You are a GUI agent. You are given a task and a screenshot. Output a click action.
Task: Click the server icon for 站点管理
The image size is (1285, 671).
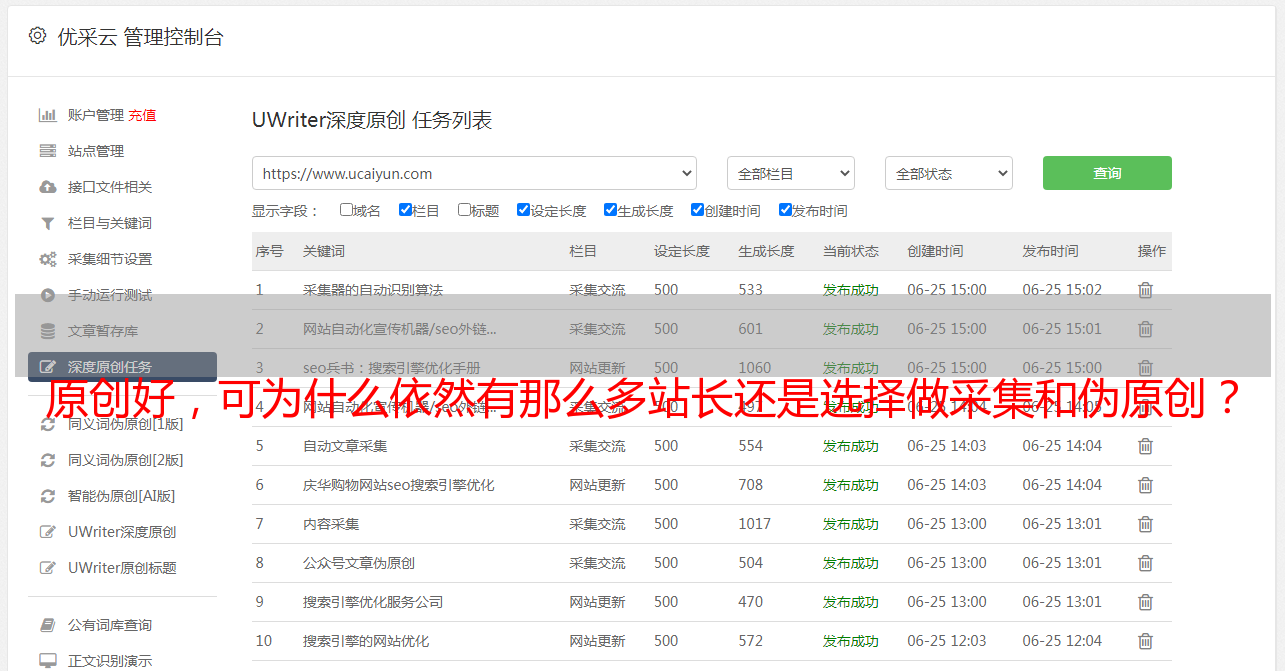tap(47, 151)
